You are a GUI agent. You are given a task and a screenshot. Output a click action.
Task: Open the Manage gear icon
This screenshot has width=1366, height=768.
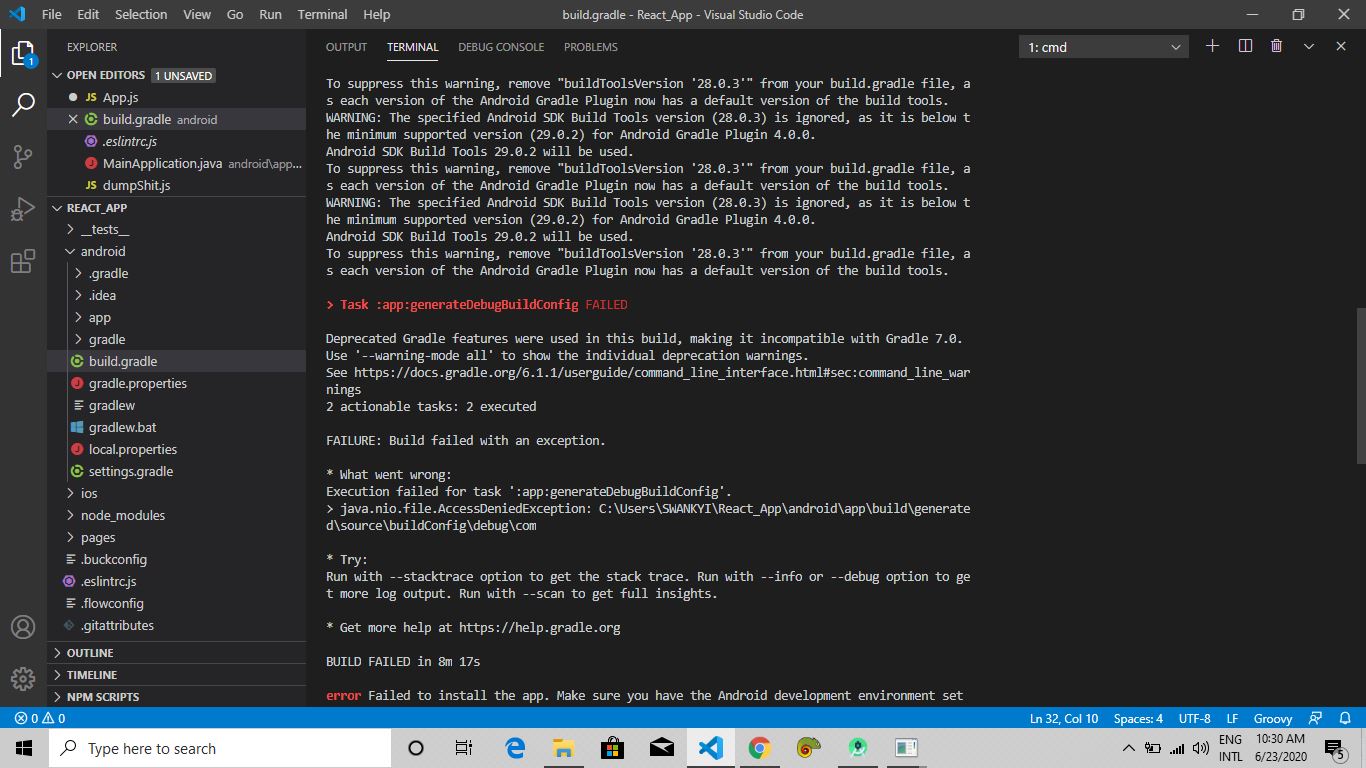pyautogui.click(x=23, y=679)
